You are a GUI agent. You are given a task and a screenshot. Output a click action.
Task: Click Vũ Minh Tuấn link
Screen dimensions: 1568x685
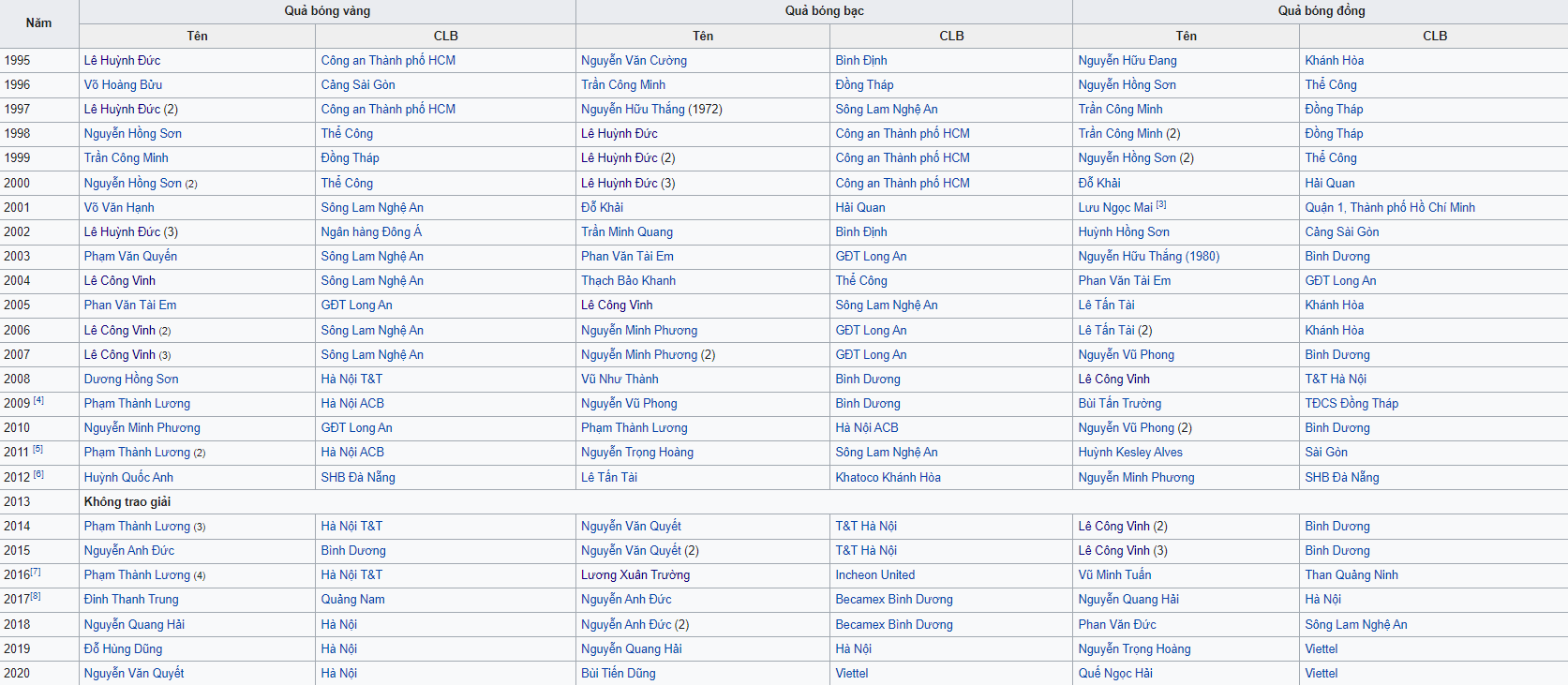click(1115, 574)
